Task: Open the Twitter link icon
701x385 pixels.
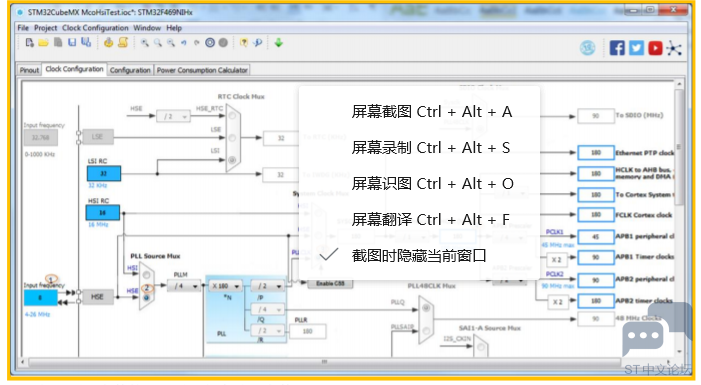Action: click(x=637, y=48)
